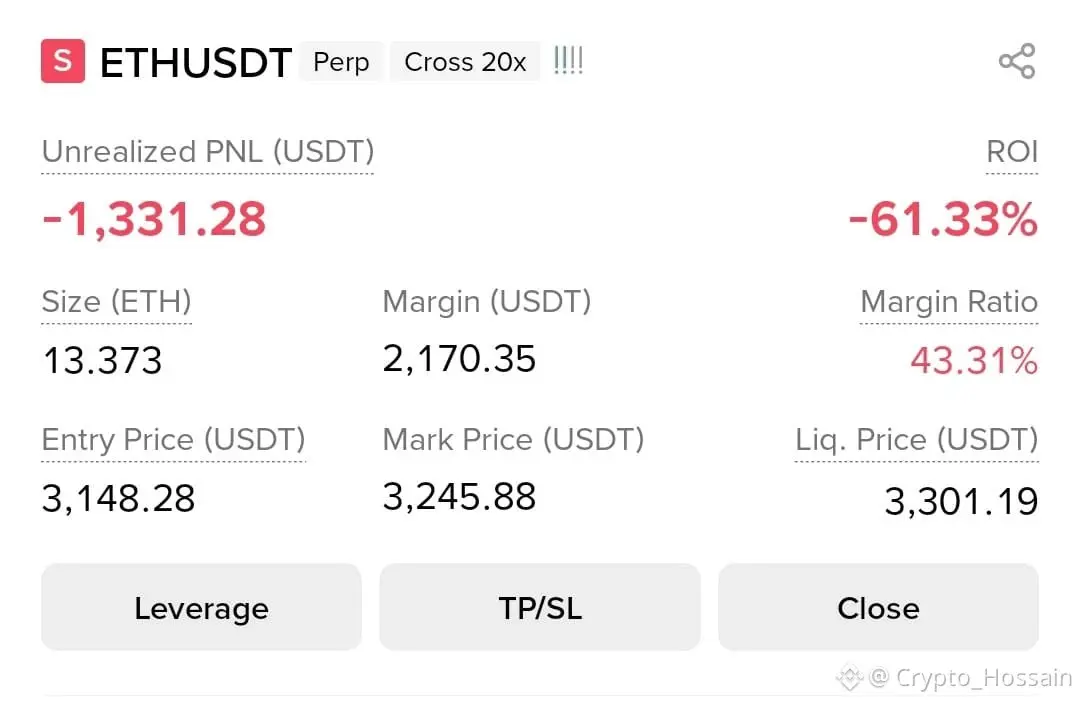The width and height of the screenshot is (1080, 702).
Task: Open the Cross 20x margin mode tag
Action: coord(465,62)
